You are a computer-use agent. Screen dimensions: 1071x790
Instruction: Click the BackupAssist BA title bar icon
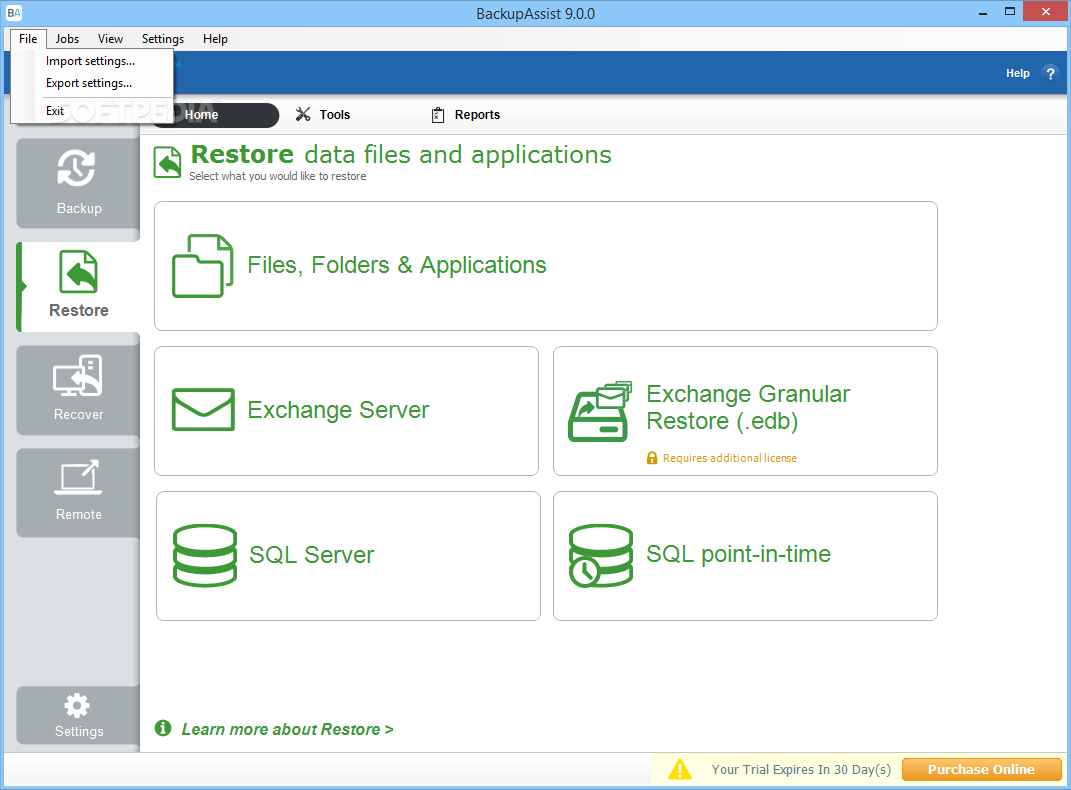pyautogui.click(x=14, y=13)
